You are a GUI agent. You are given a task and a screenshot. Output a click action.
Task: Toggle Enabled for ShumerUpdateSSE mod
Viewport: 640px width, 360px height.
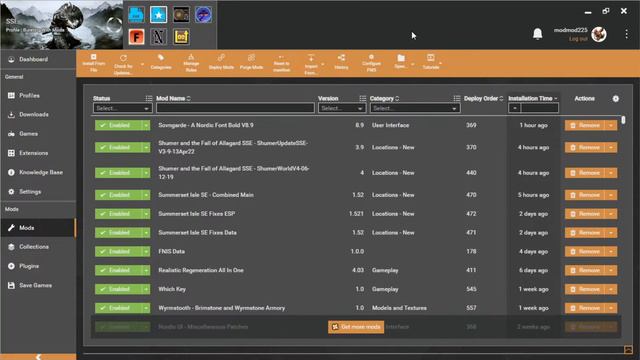click(118, 147)
